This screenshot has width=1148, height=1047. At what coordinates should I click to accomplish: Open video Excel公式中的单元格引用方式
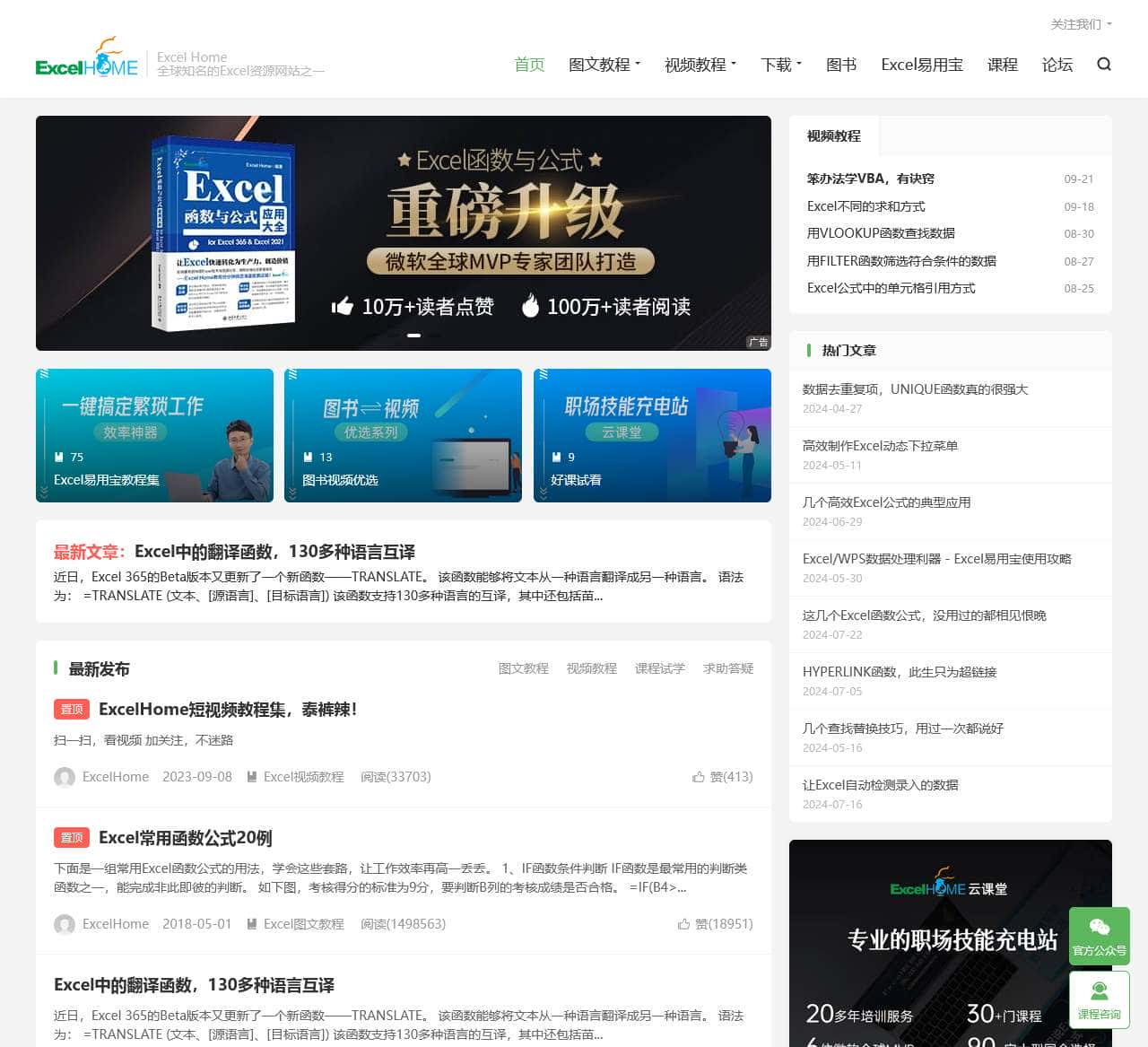(891, 288)
